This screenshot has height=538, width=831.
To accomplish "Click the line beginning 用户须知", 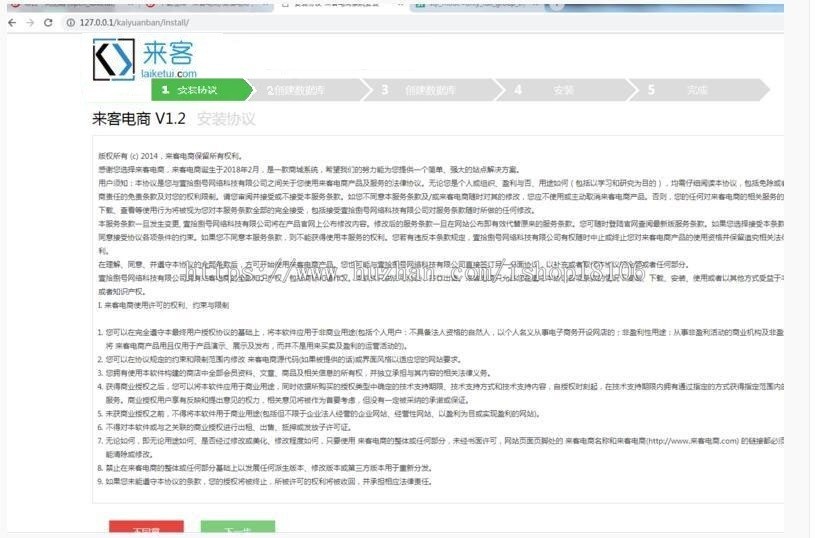I will [441, 183].
